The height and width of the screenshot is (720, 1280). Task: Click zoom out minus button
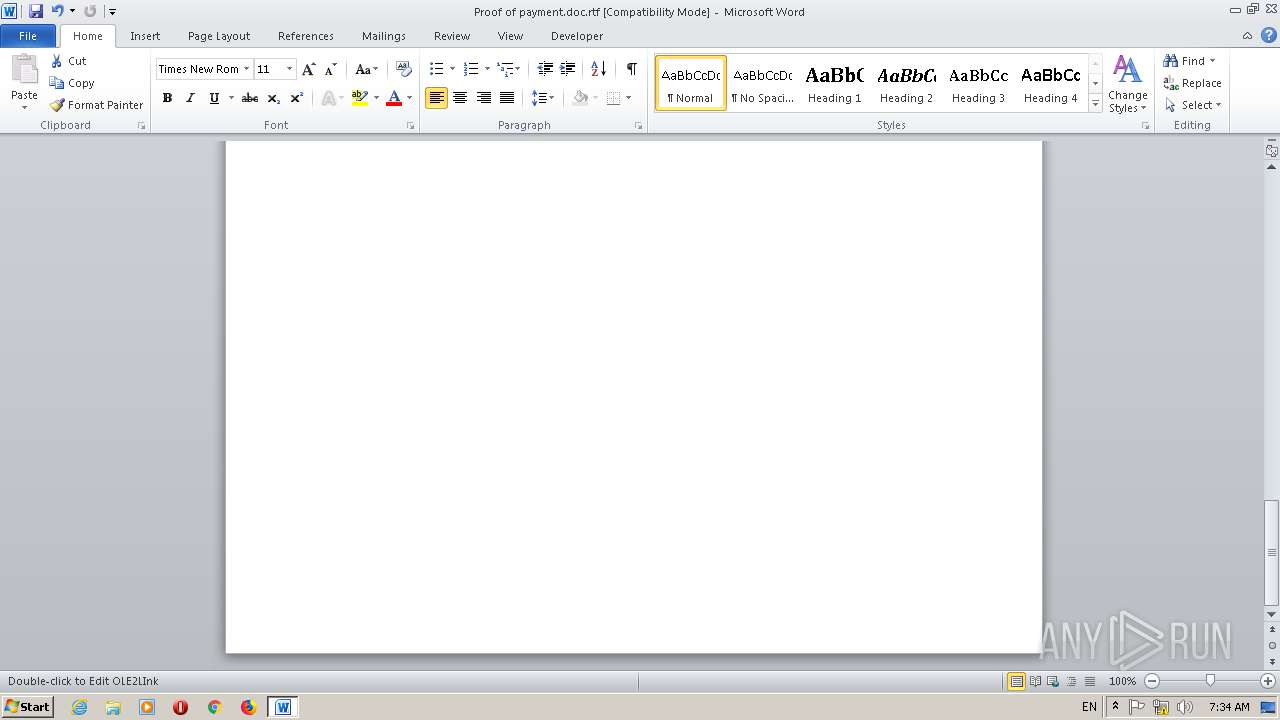tap(1152, 681)
